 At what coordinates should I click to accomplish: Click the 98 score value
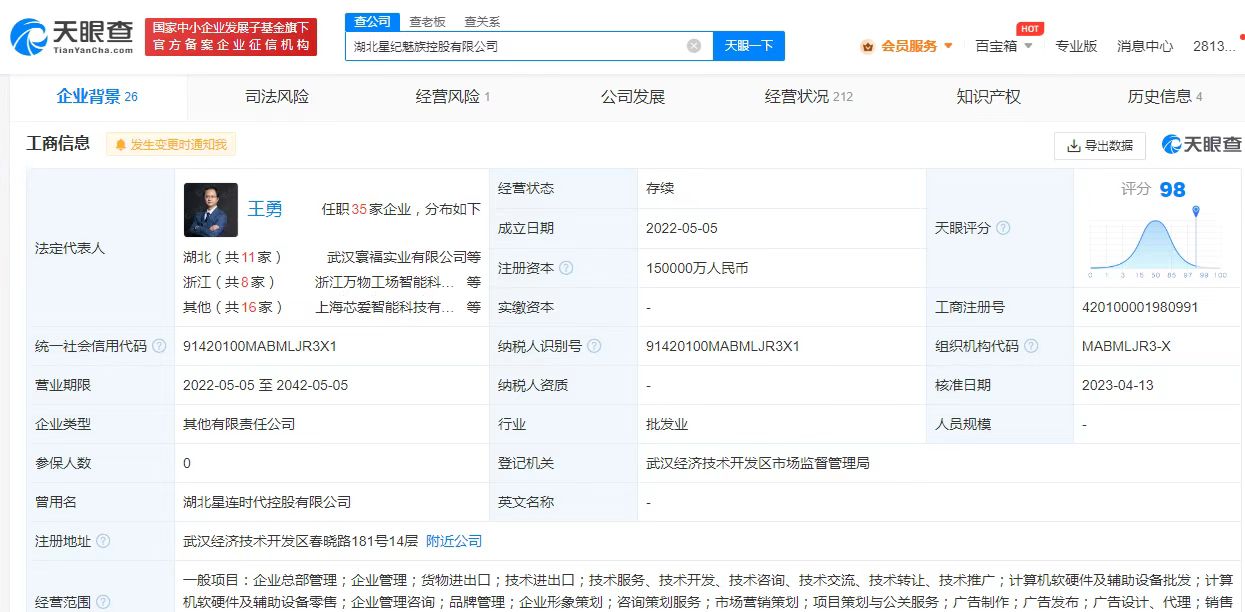point(1172,190)
